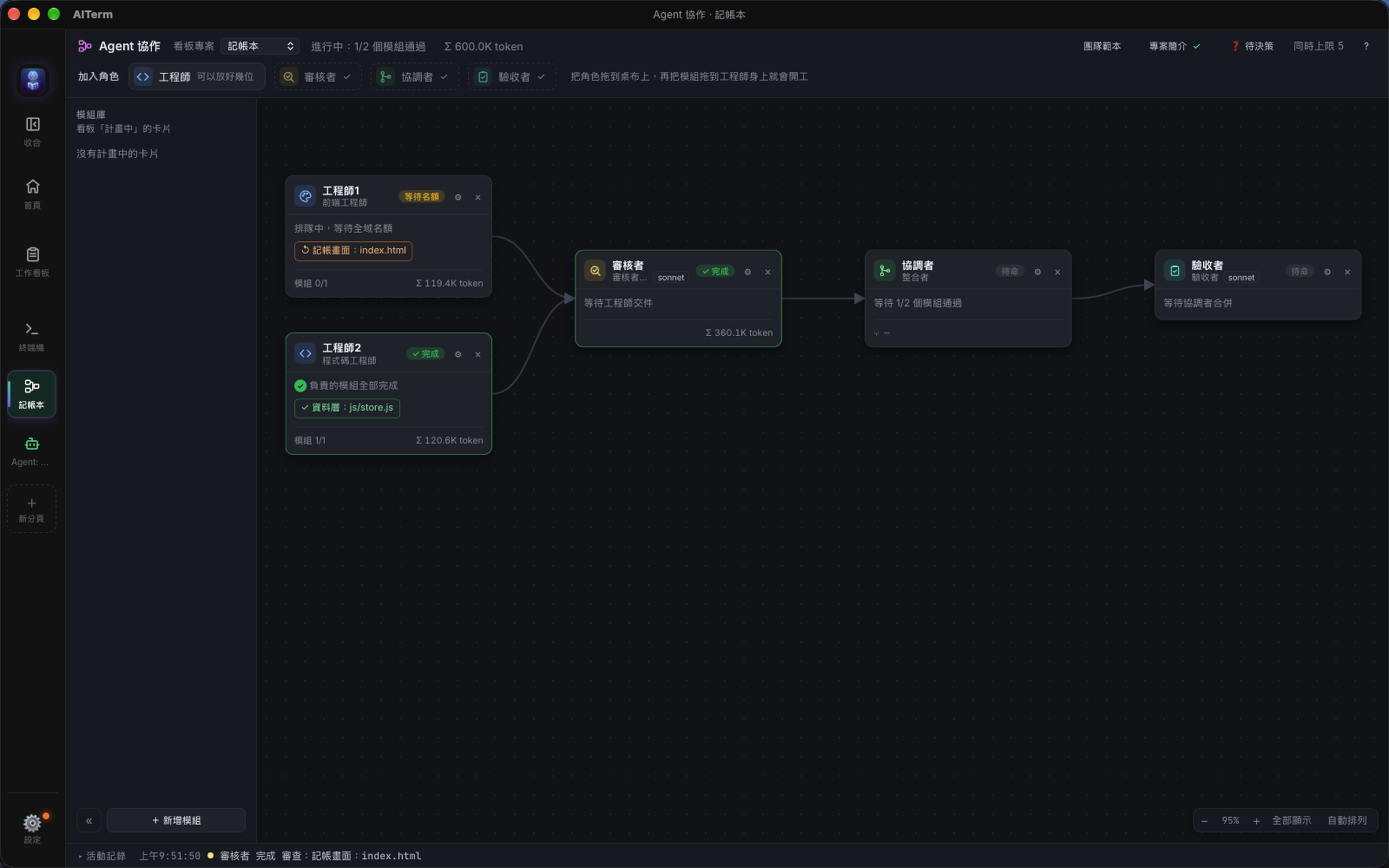Image resolution: width=1389 pixels, height=868 pixels.
Task: Zoom in the canvas with plus button
Action: [1256, 821]
